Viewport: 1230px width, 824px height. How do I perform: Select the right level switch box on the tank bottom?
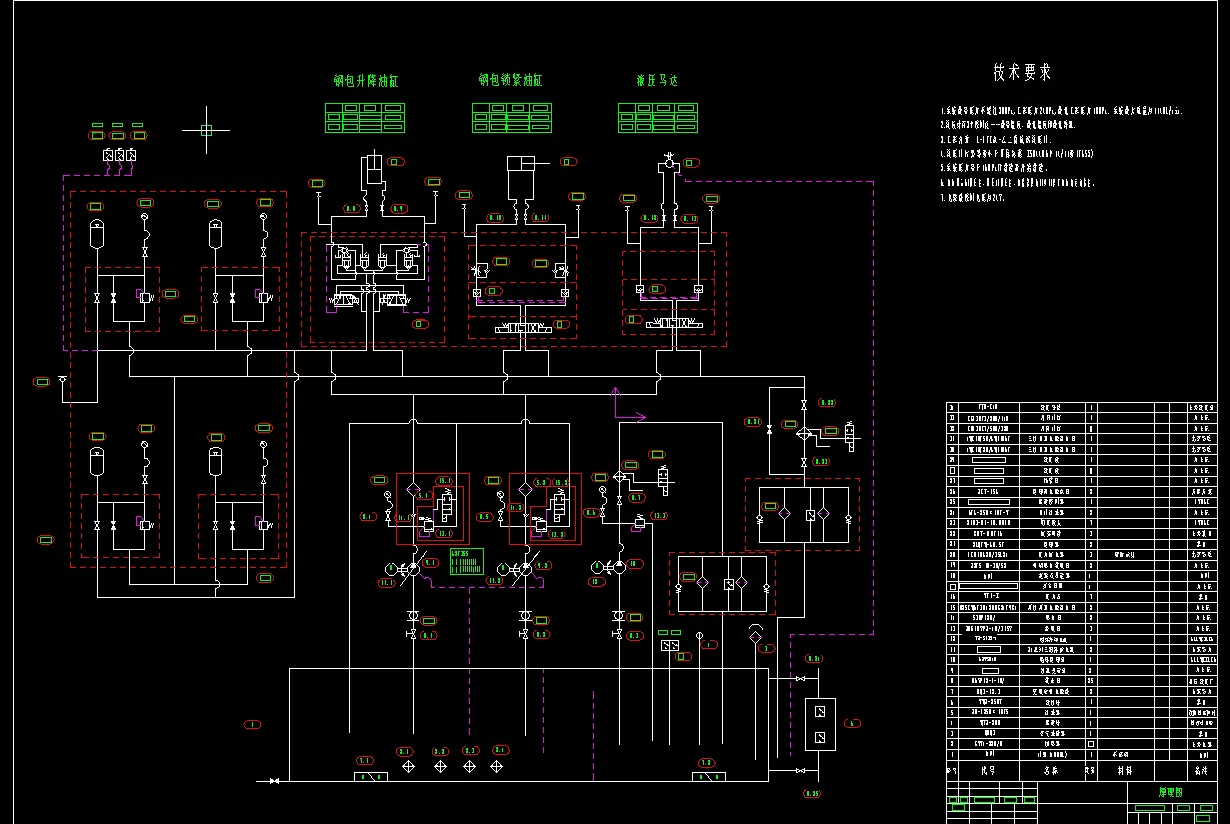click(x=707, y=776)
